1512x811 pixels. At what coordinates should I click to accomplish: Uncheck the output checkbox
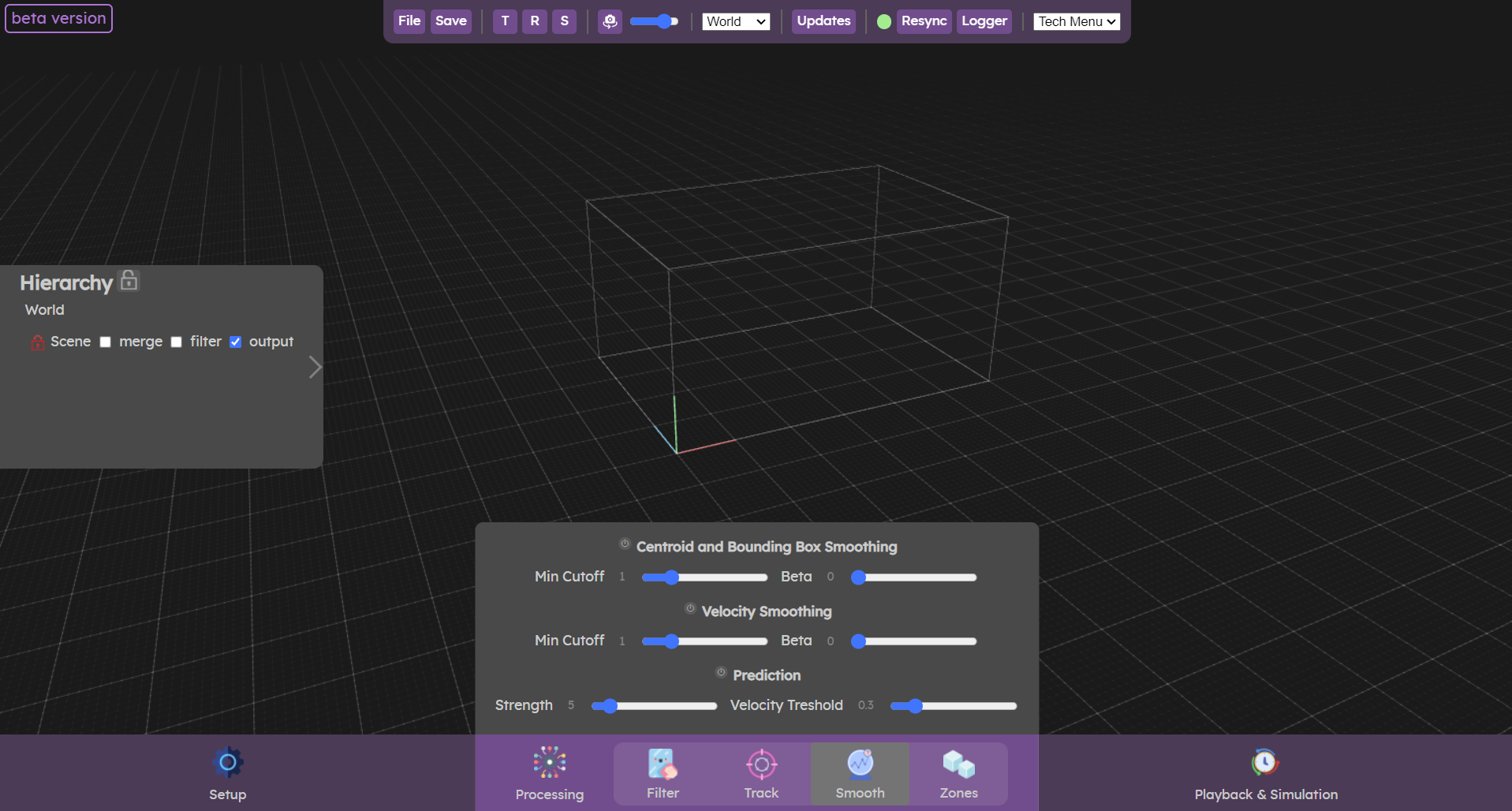click(235, 342)
